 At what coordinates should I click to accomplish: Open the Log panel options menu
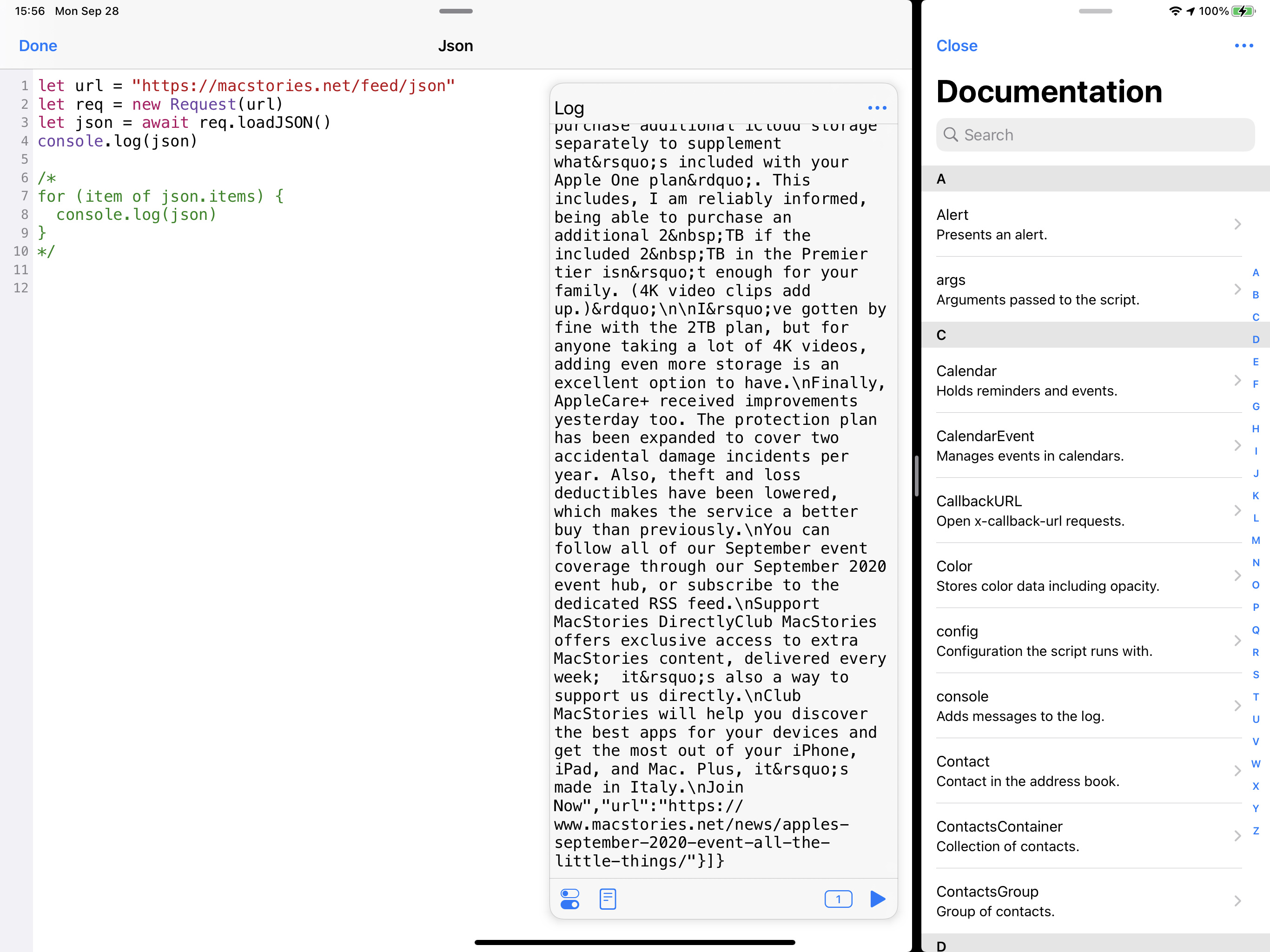click(x=877, y=108)
